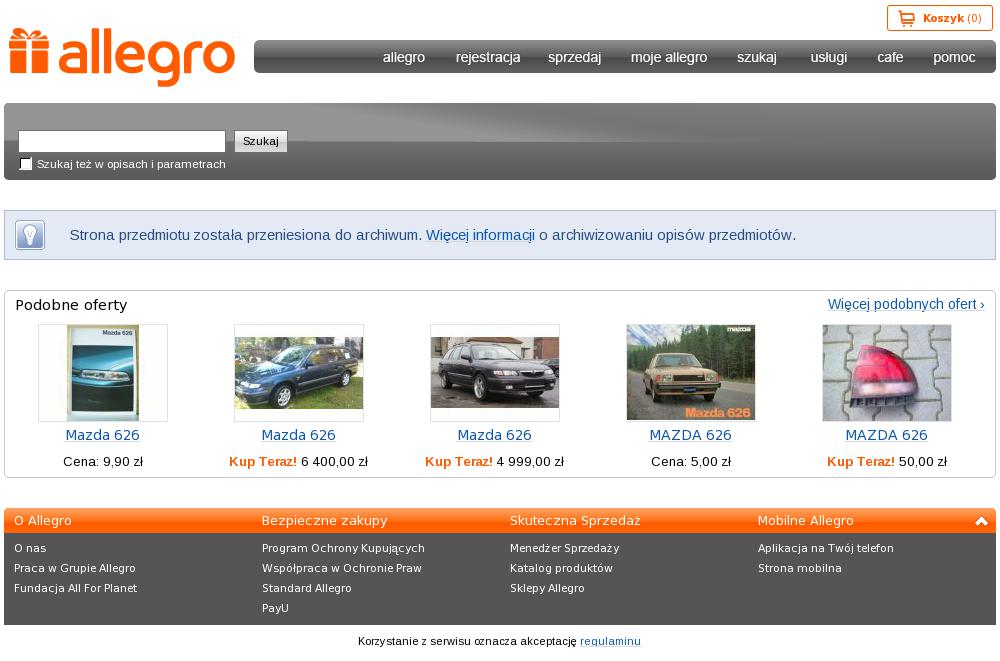This screenshot has width=1000, height=661.
Task: Visit cafe from the top menu
Action: click(x=890, y=57)
